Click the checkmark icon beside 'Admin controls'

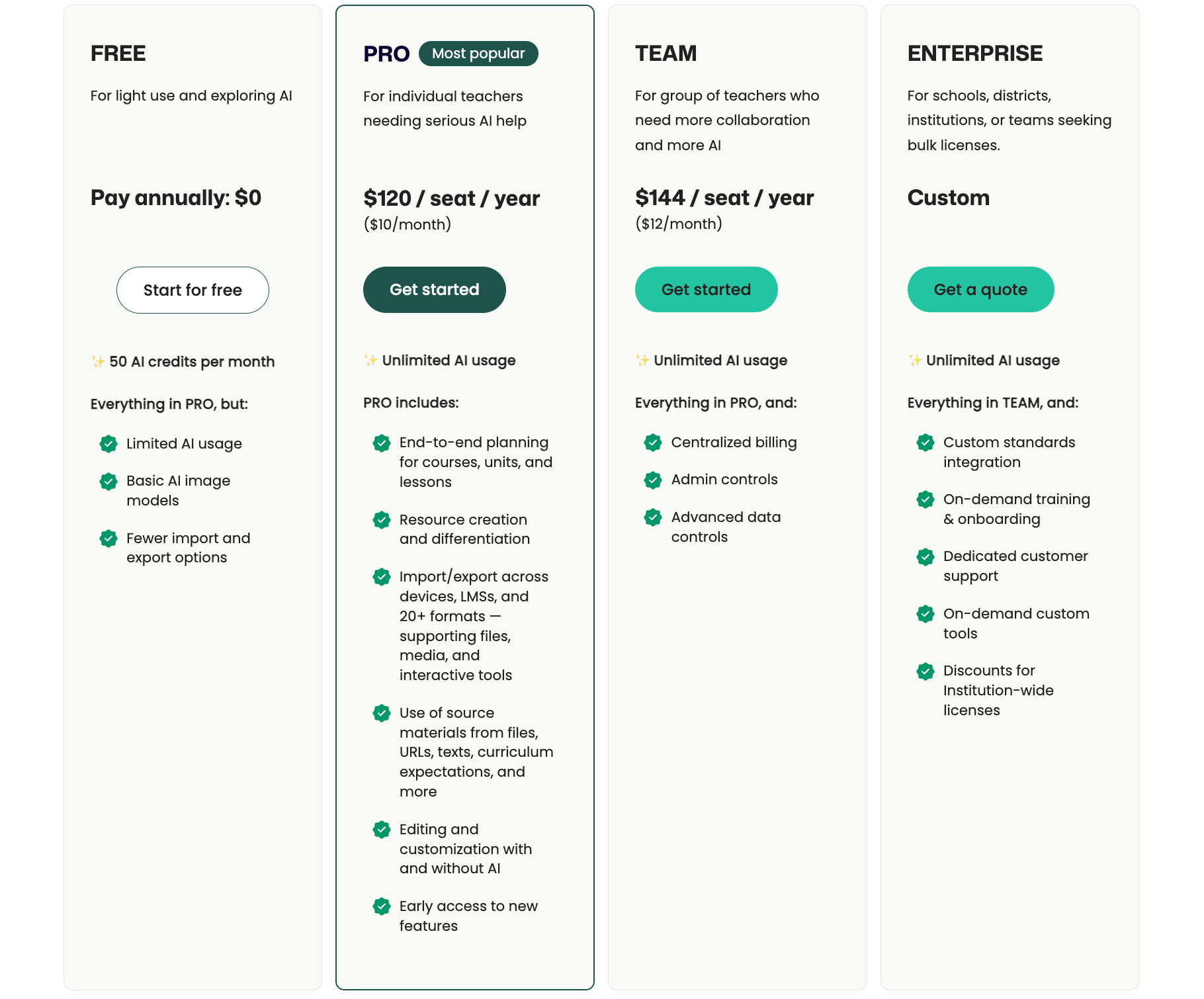pyautogui.click(x=654, y=479)
